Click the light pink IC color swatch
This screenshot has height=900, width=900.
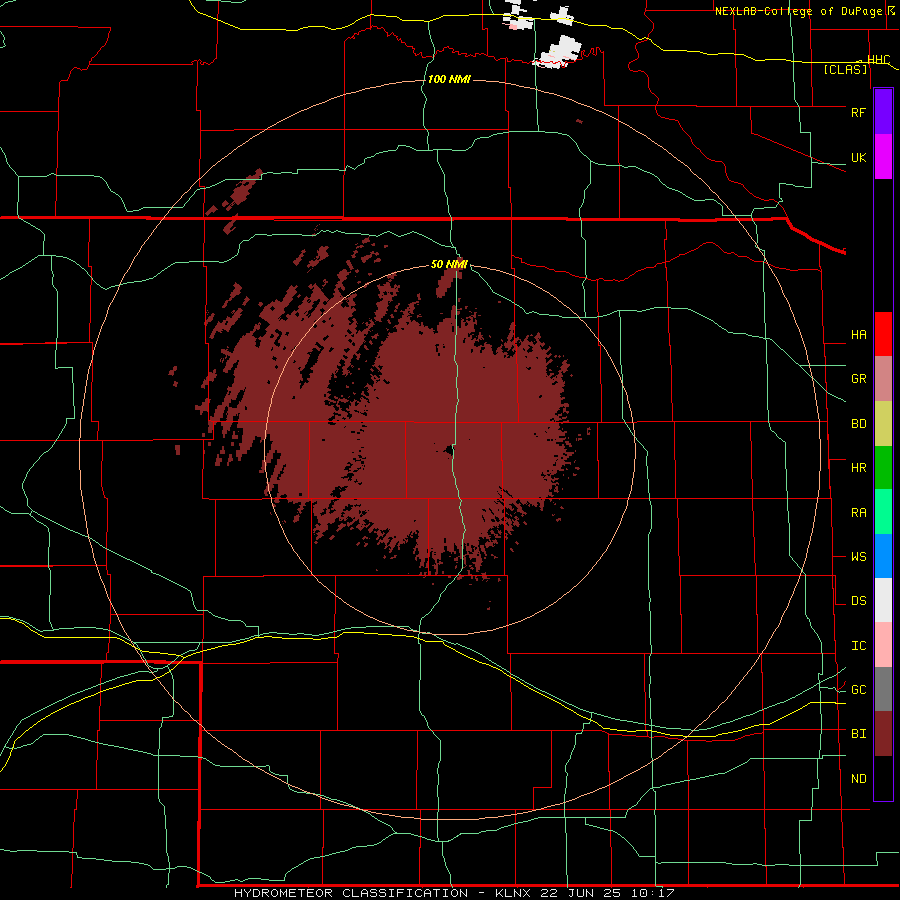[883, 645]
